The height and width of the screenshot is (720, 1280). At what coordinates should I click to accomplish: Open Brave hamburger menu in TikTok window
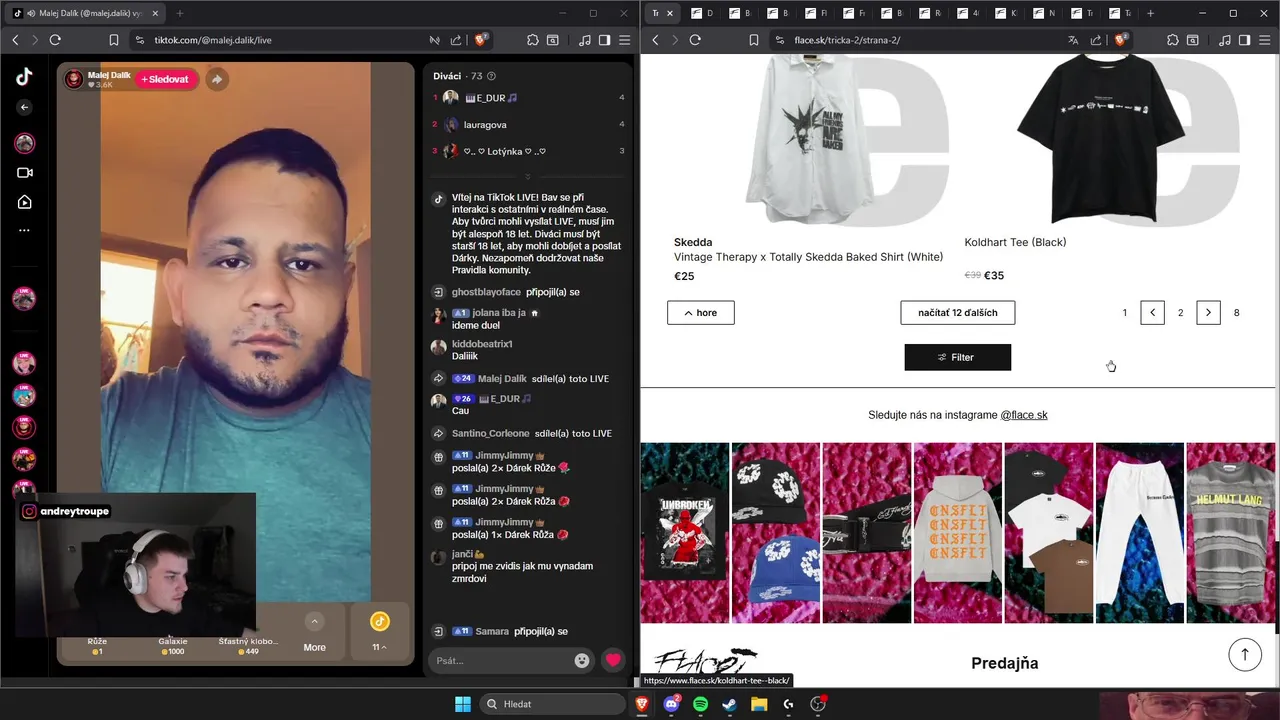[624, 40]
